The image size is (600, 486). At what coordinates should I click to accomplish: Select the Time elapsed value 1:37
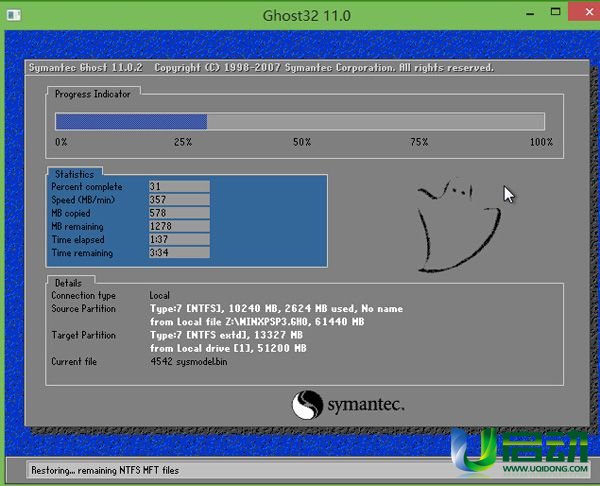click(179, 239)
